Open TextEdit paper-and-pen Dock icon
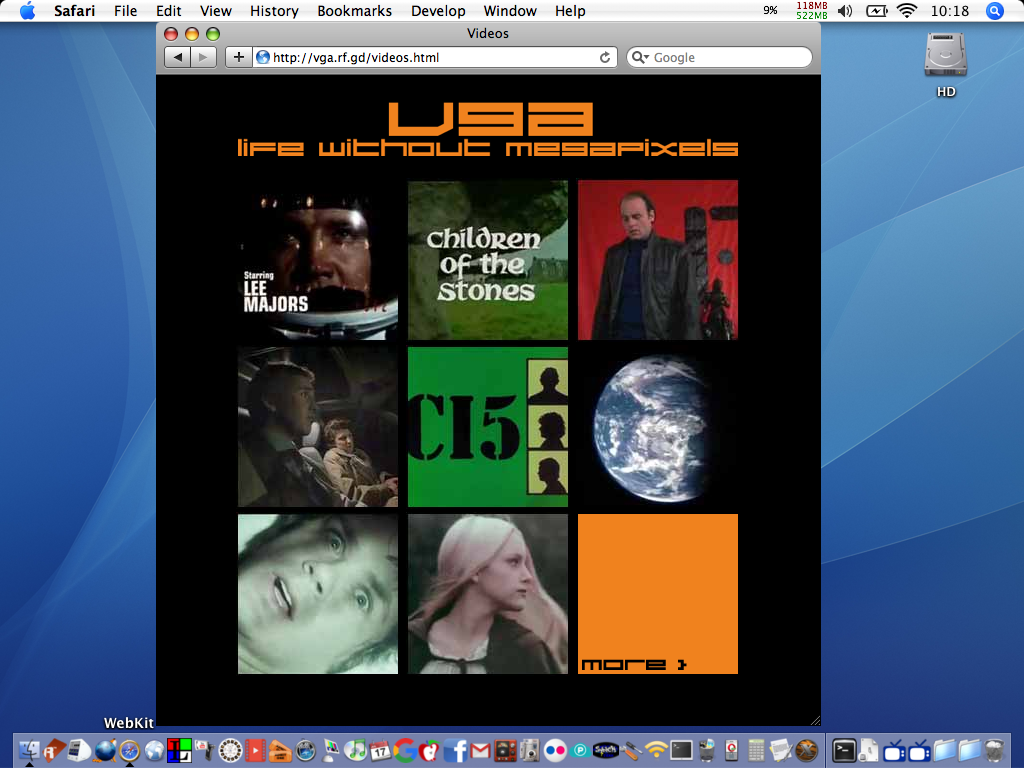This screenshot has width=1024, height=768. (780, 750)
